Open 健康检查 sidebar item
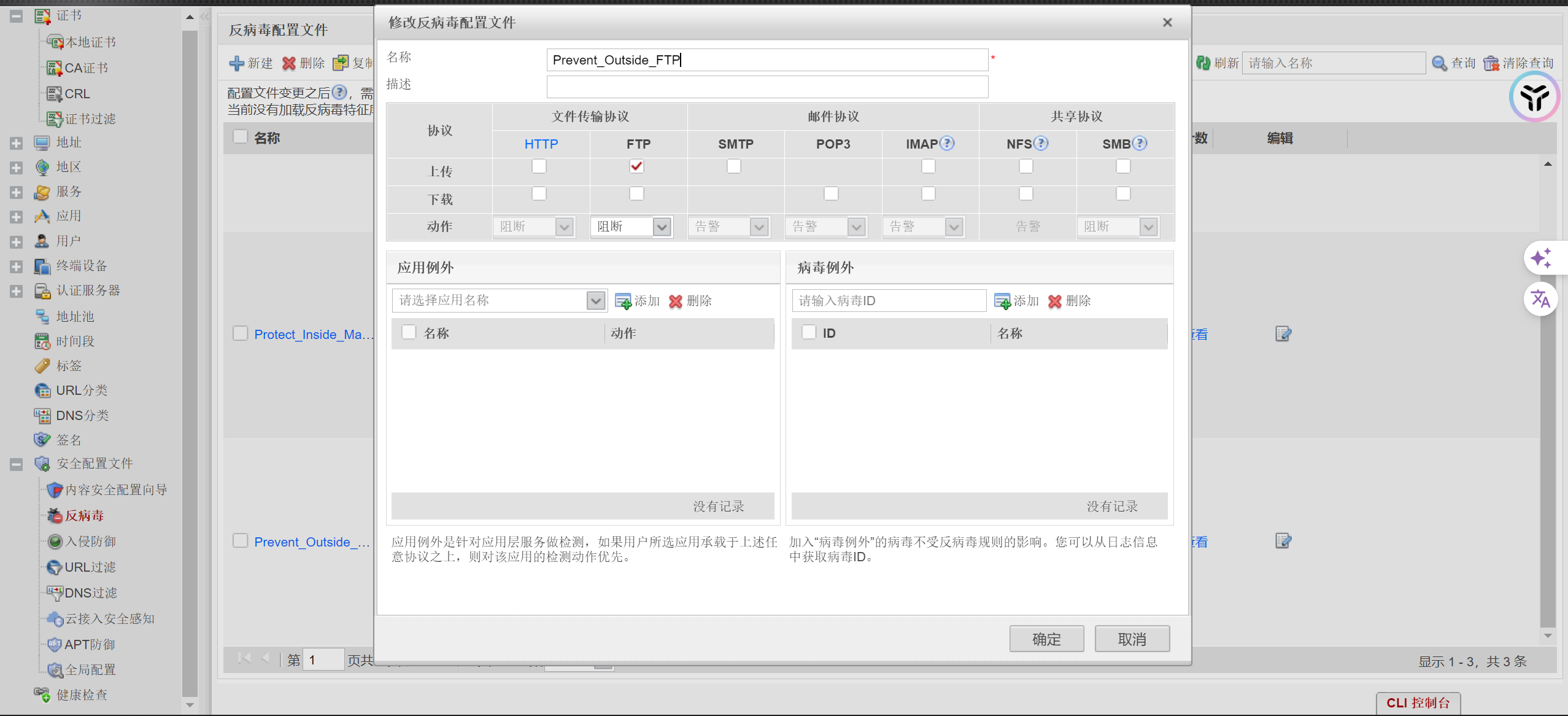 [x=82, y=695]
